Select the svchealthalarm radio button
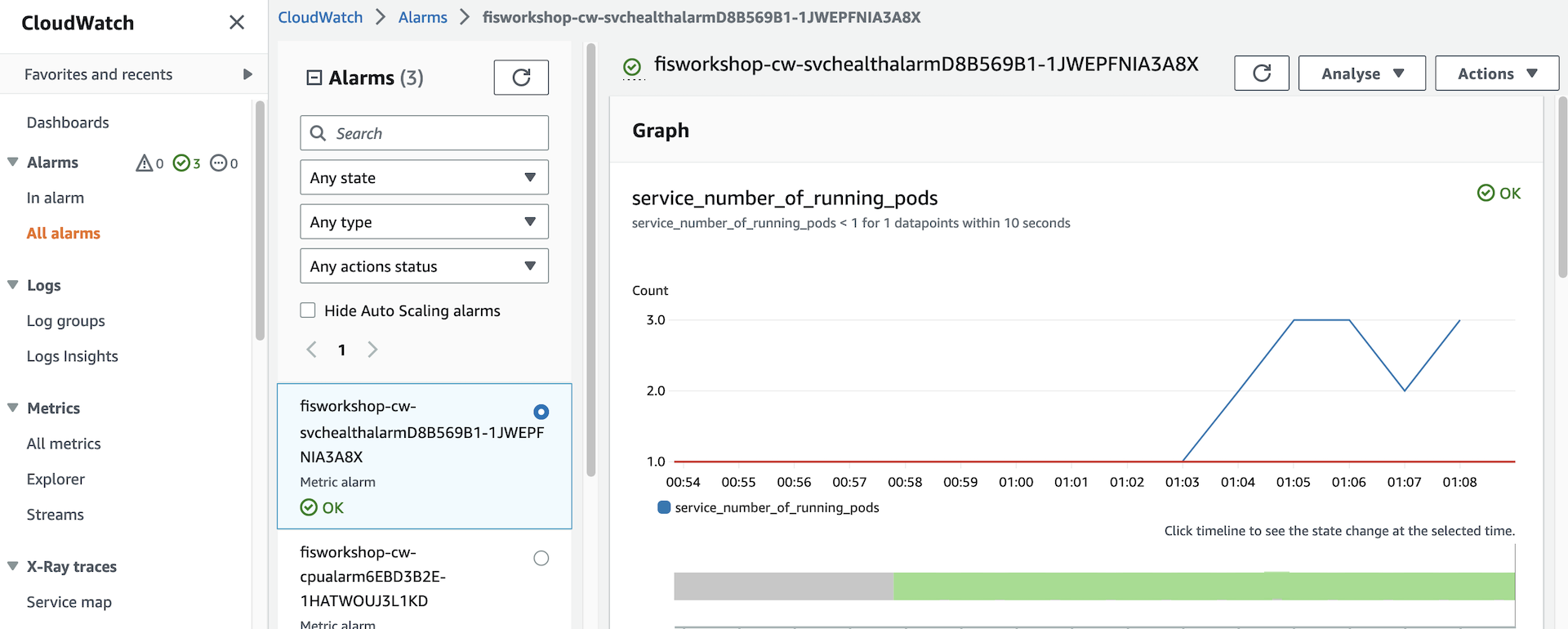 pos(541,412)
